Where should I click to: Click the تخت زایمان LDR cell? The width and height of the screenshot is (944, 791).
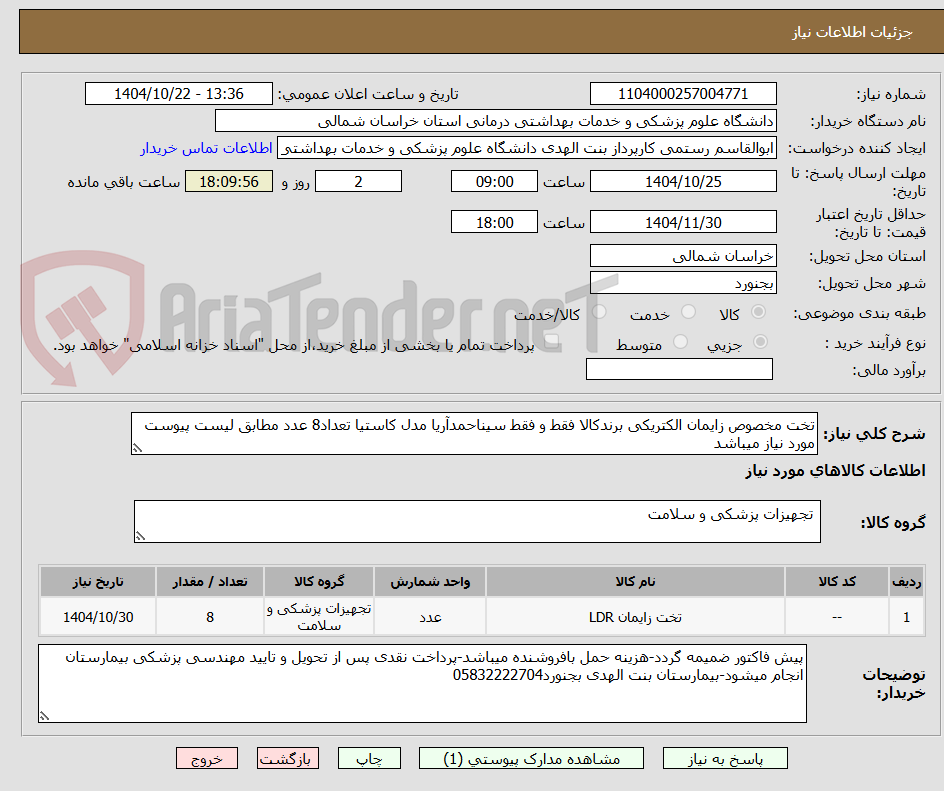(635, 617)
